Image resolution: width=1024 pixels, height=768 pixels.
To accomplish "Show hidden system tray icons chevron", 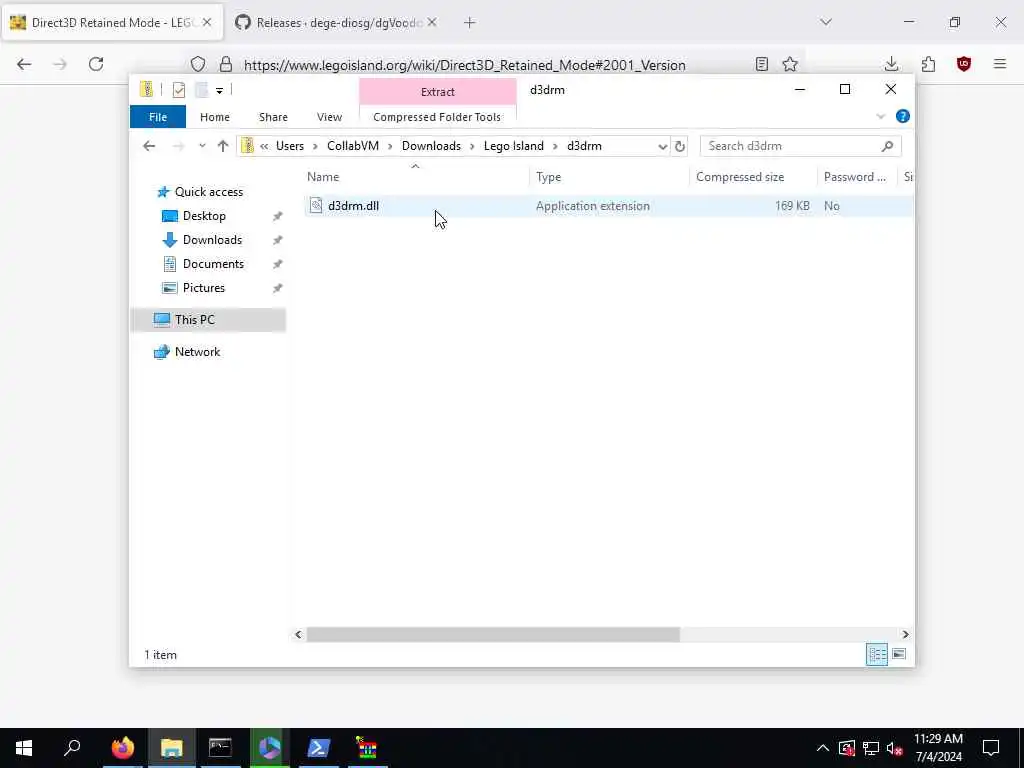I will coord(823,748).
